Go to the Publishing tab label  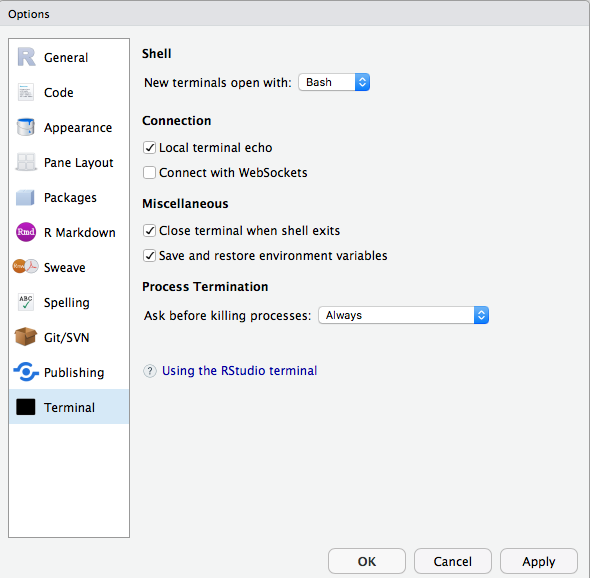coord(74,373)
